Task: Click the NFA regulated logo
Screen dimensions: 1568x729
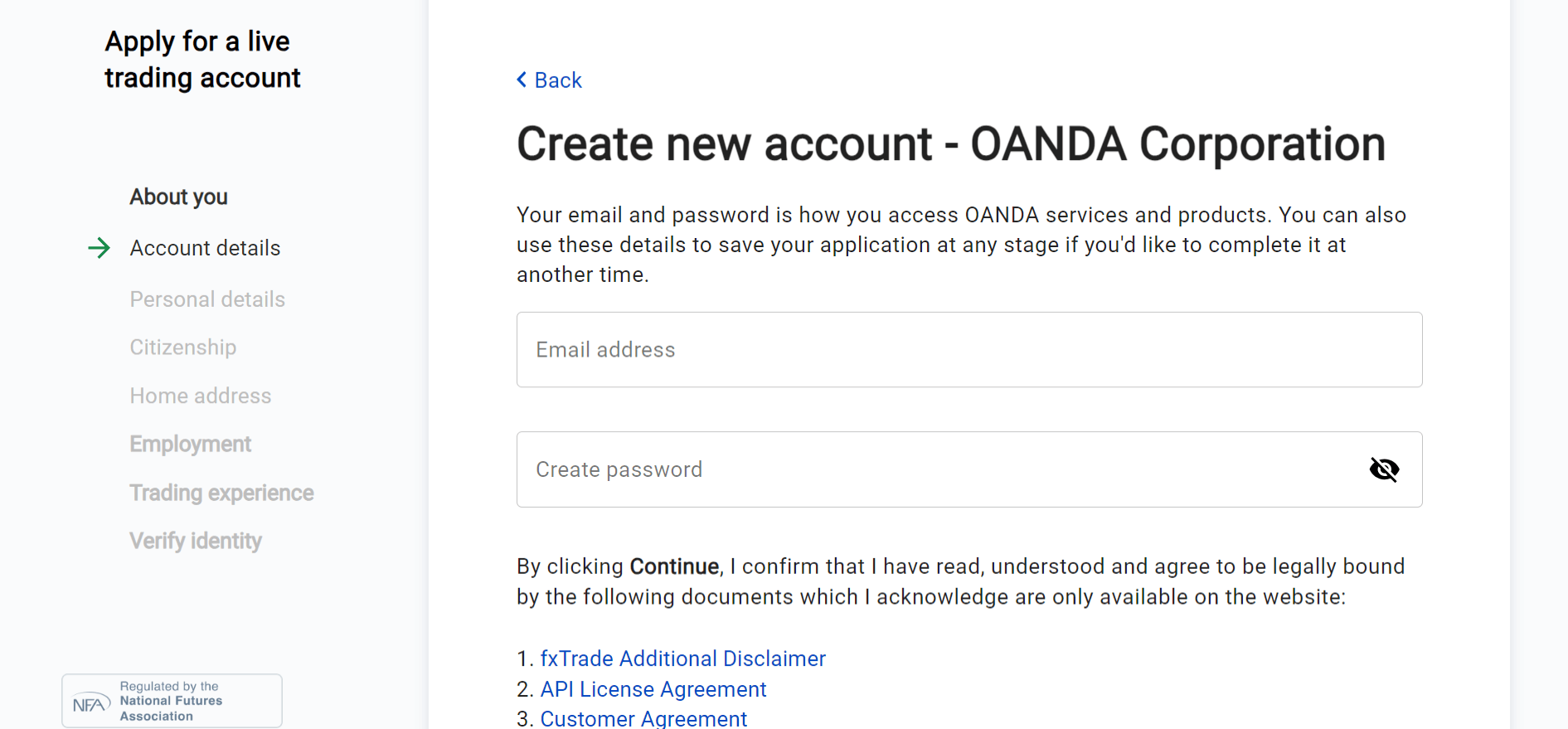Action: (171, 700)
